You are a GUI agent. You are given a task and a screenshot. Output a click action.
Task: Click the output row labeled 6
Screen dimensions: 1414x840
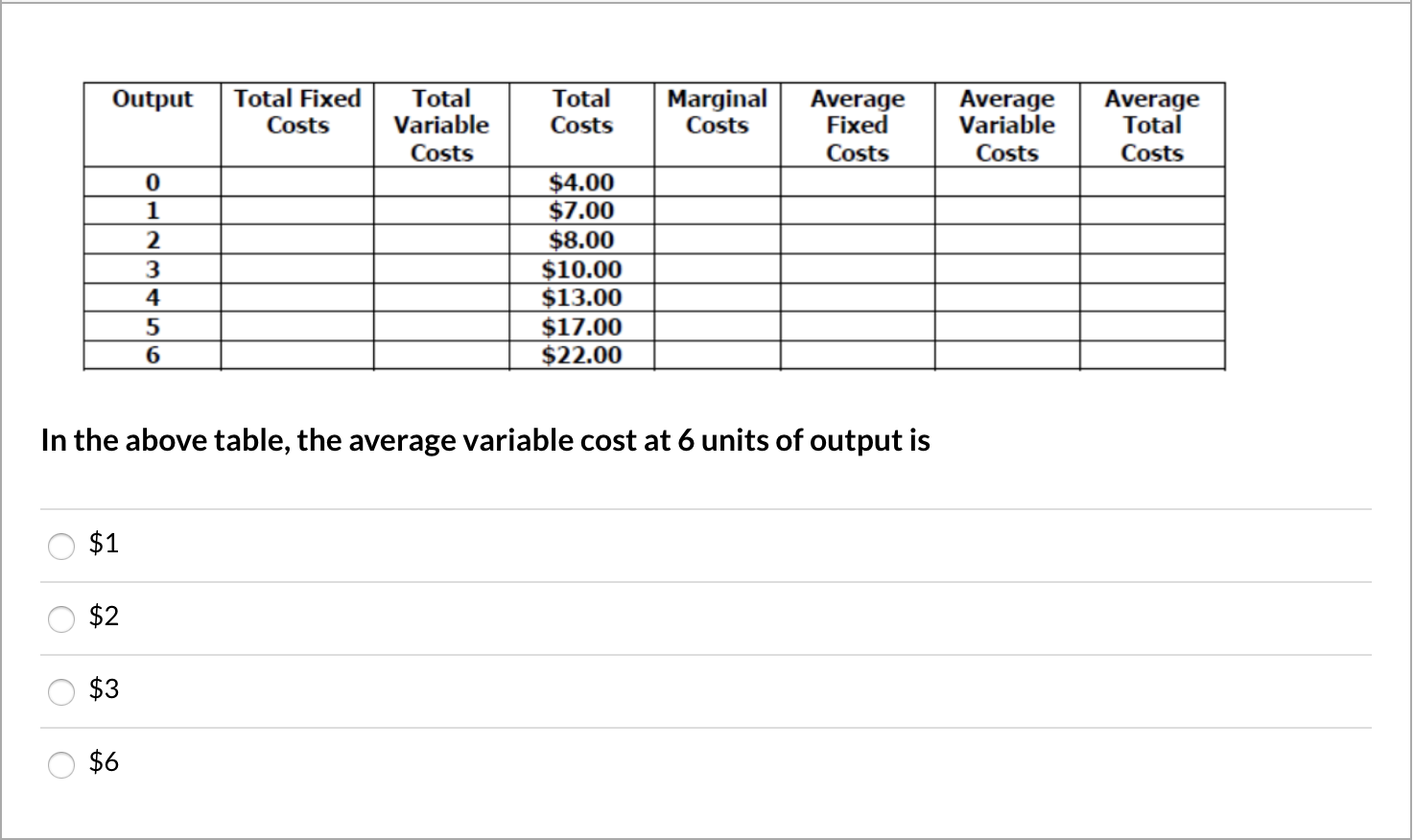(153, 356)
